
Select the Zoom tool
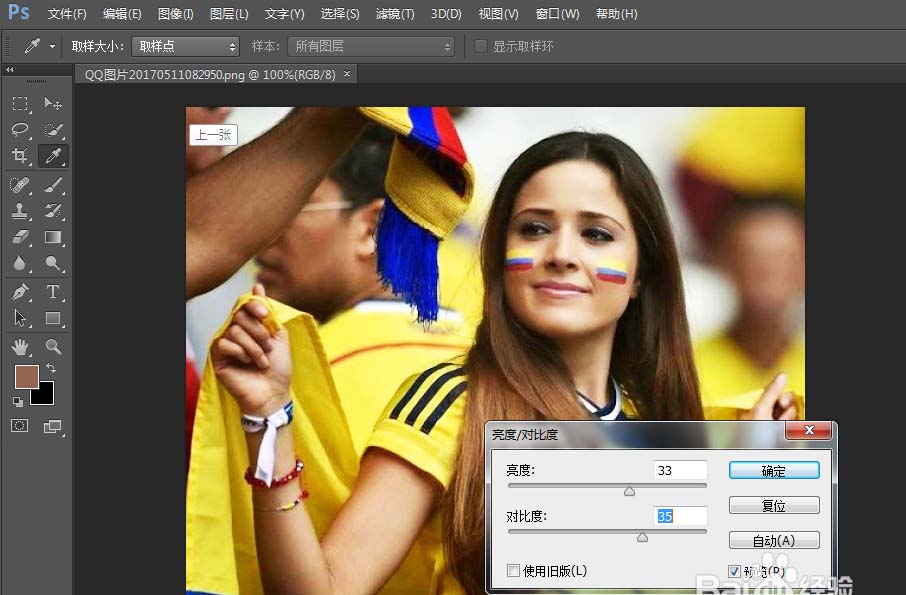point(52,347)
